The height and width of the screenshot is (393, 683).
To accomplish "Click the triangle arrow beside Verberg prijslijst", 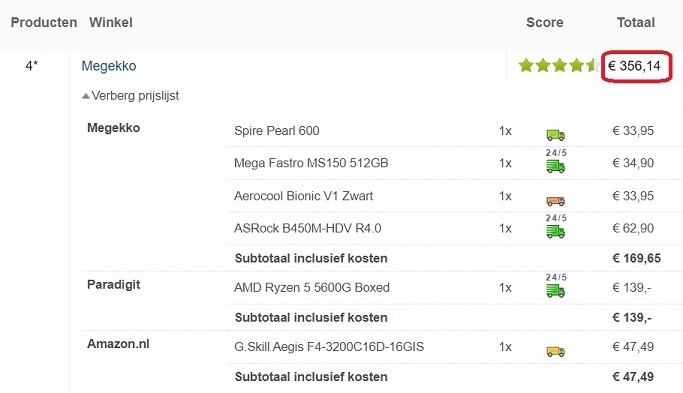I will tap(86, 96).
